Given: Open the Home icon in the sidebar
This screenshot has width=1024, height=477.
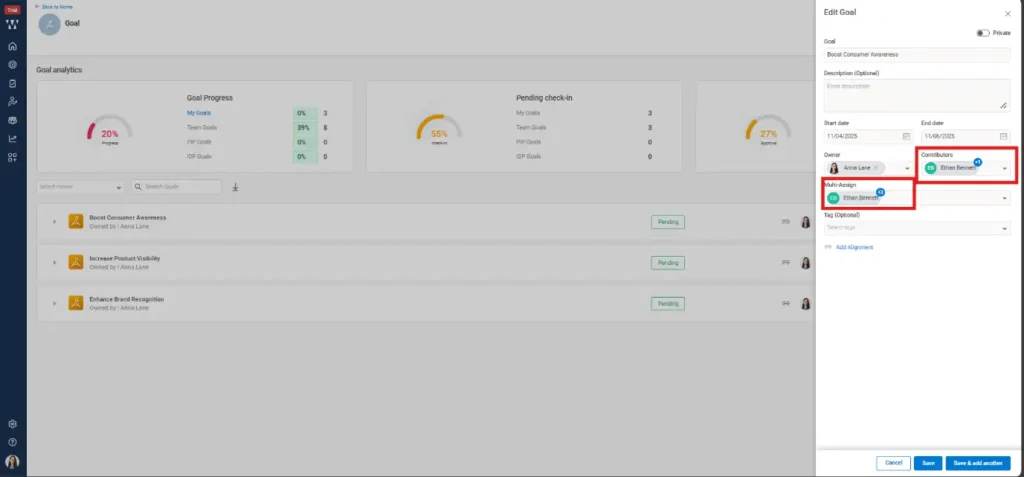Looking at the screenshot, I should 12,46.
